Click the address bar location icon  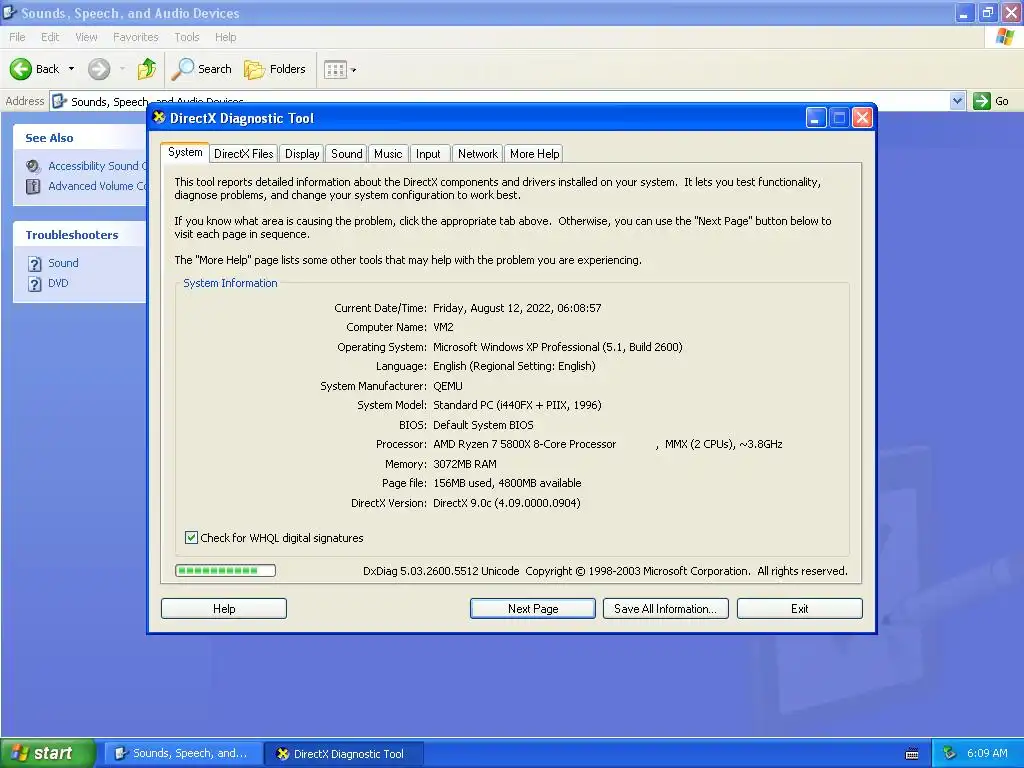[59, 101]
